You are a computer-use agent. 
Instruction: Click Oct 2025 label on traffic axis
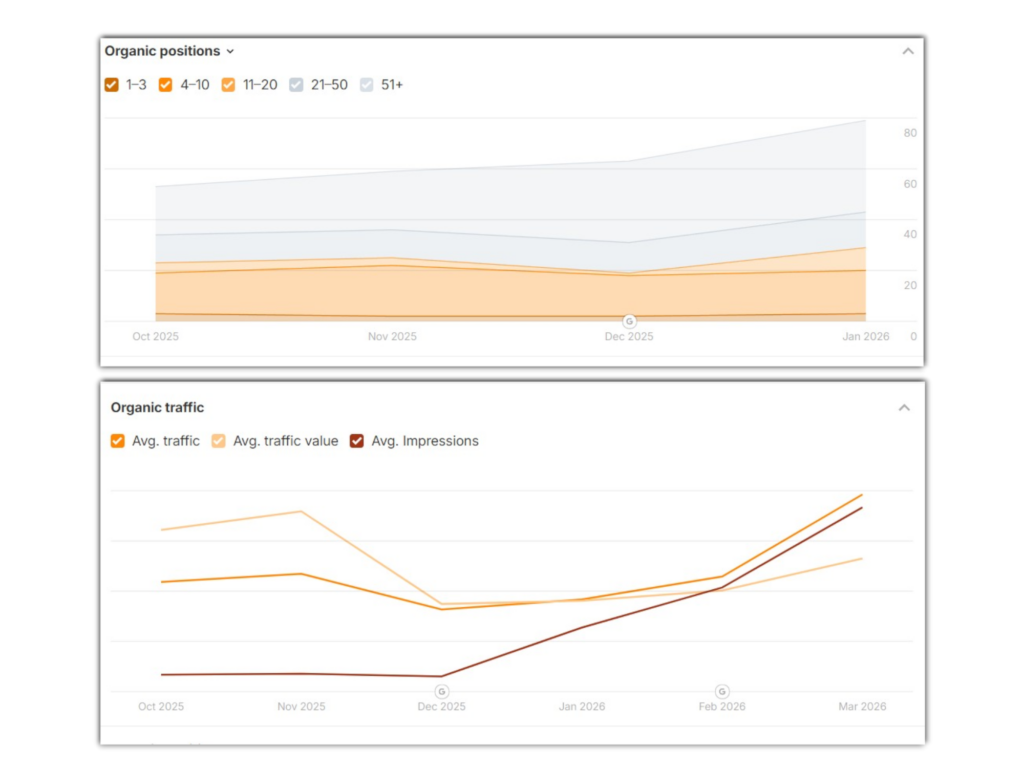(161, 707)
